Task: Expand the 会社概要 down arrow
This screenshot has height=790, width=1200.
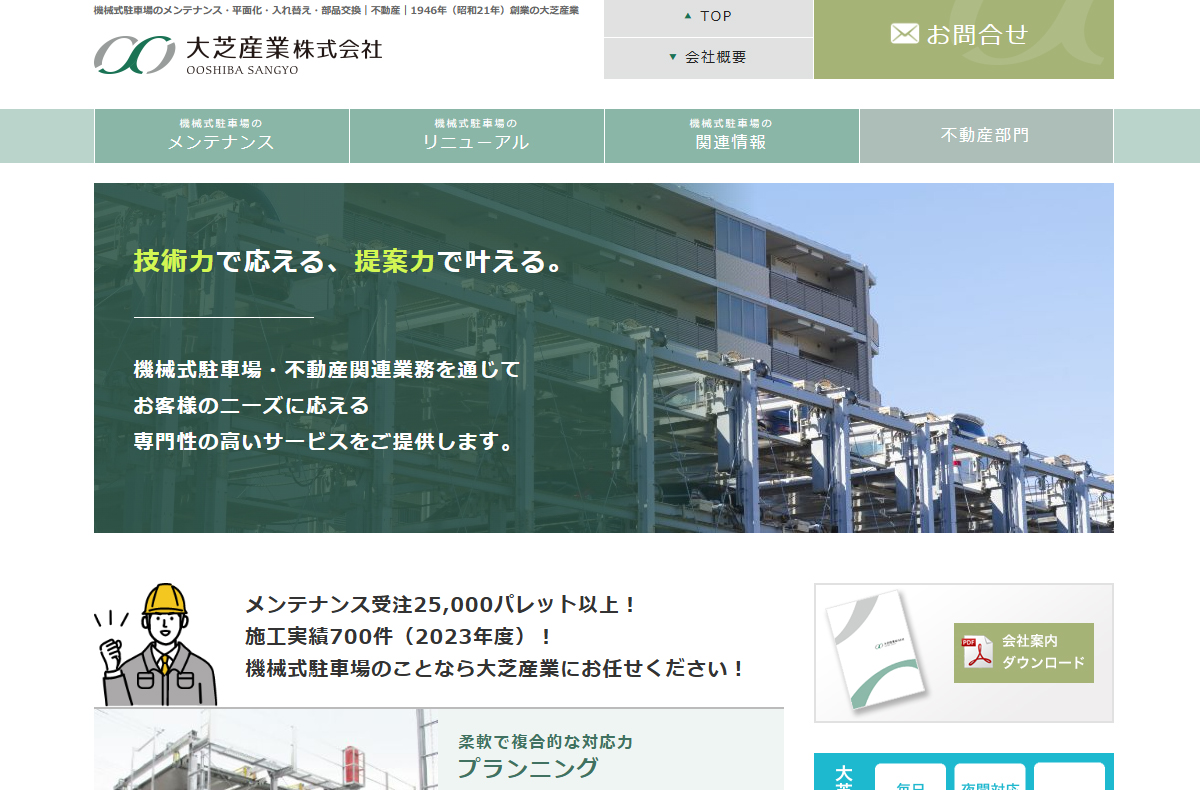Action: (x=673, y=57)
